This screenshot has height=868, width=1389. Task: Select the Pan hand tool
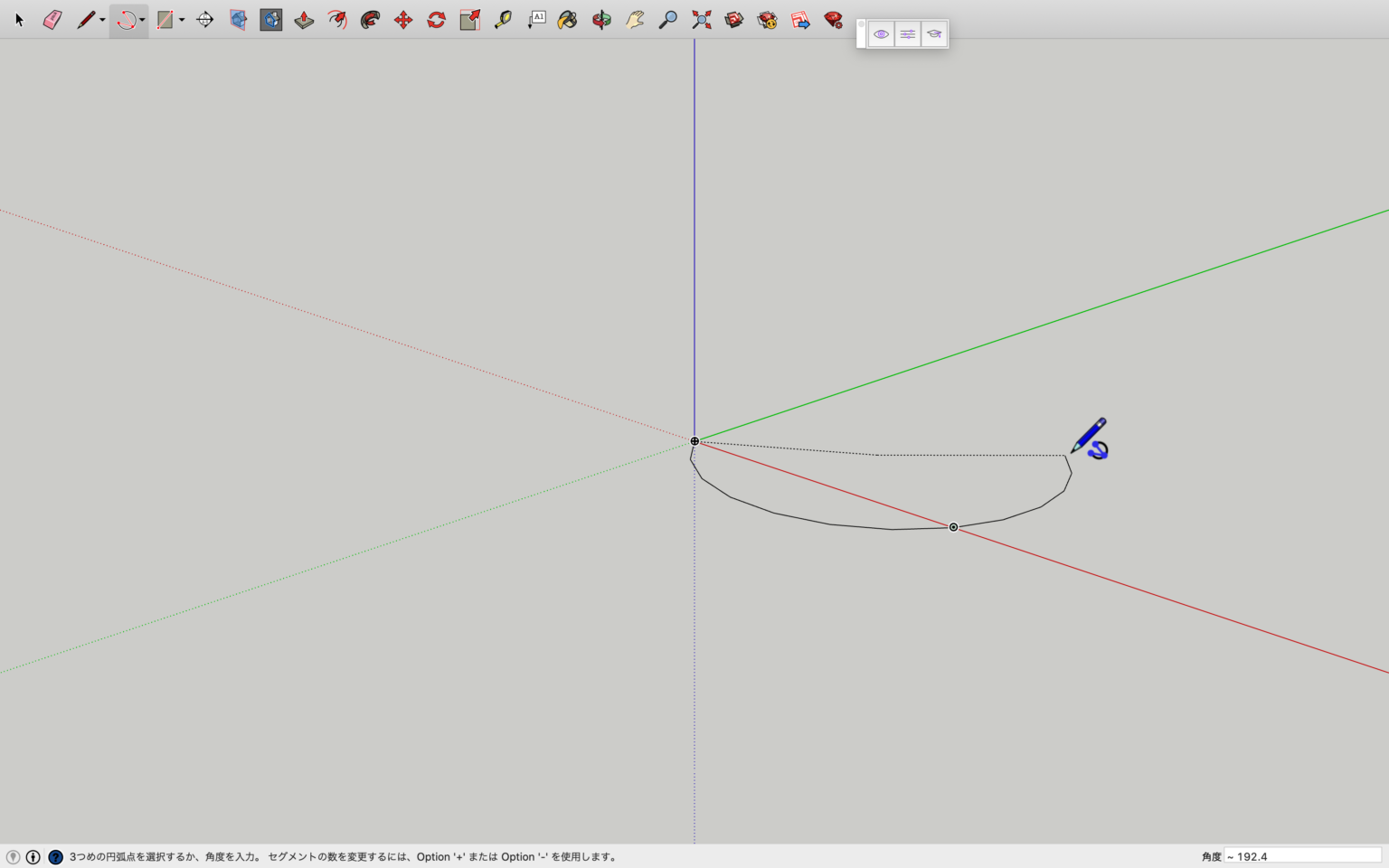pyautogui.click(x=635, y=20)
